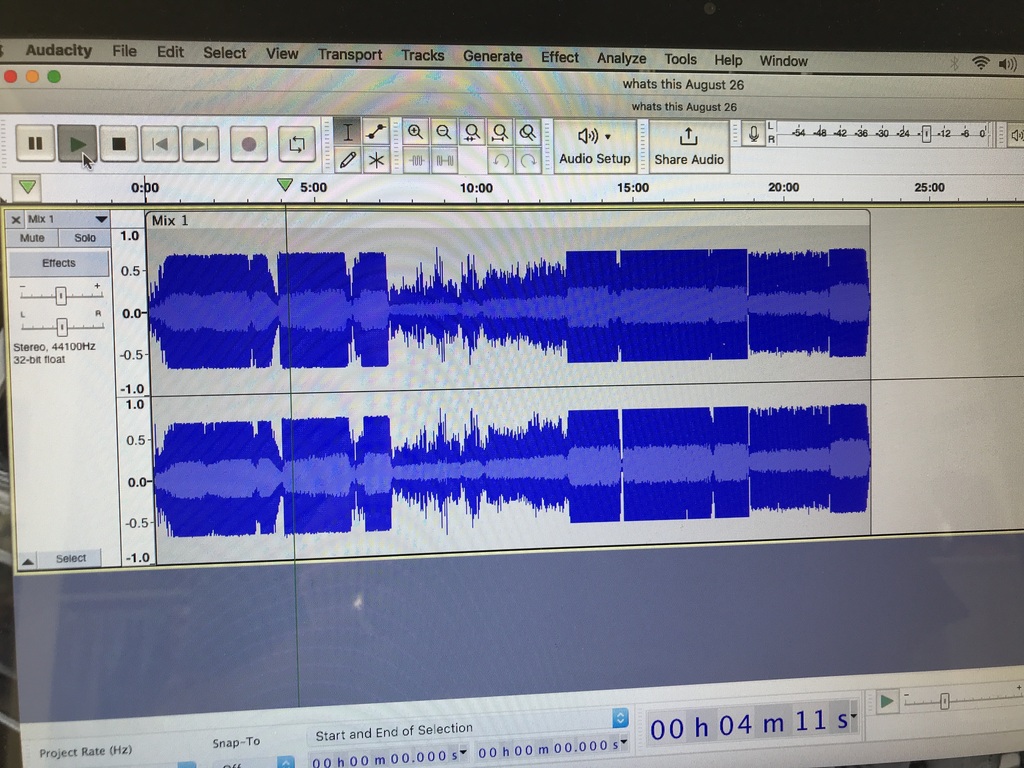Adjust the Mix 1 pan slider
Image resolution: width=1024 pixels, height=768 pixels.
pyautogui.click(x=61, y=326)
